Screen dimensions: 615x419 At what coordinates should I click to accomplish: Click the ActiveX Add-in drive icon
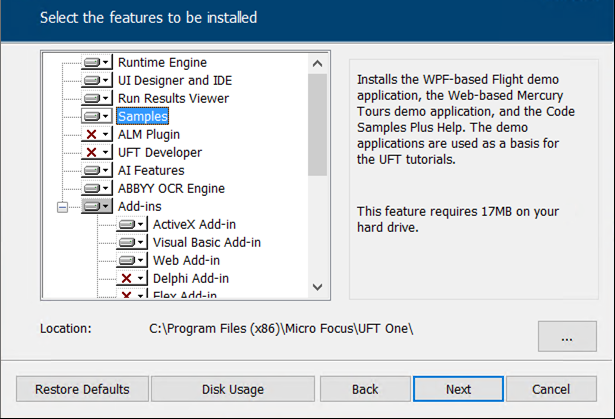(x=127, y=225)
